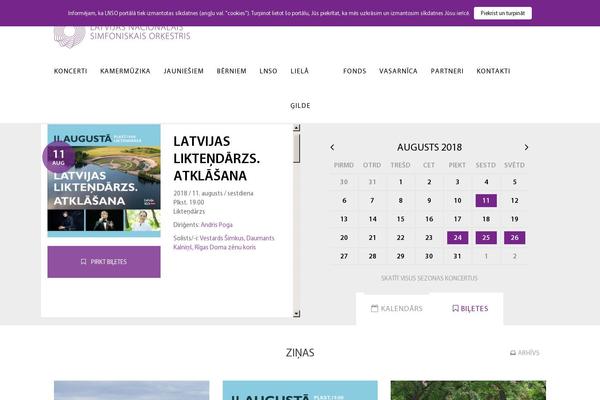Click the 11 Aug date badge
600x400 pixels.
58,157
